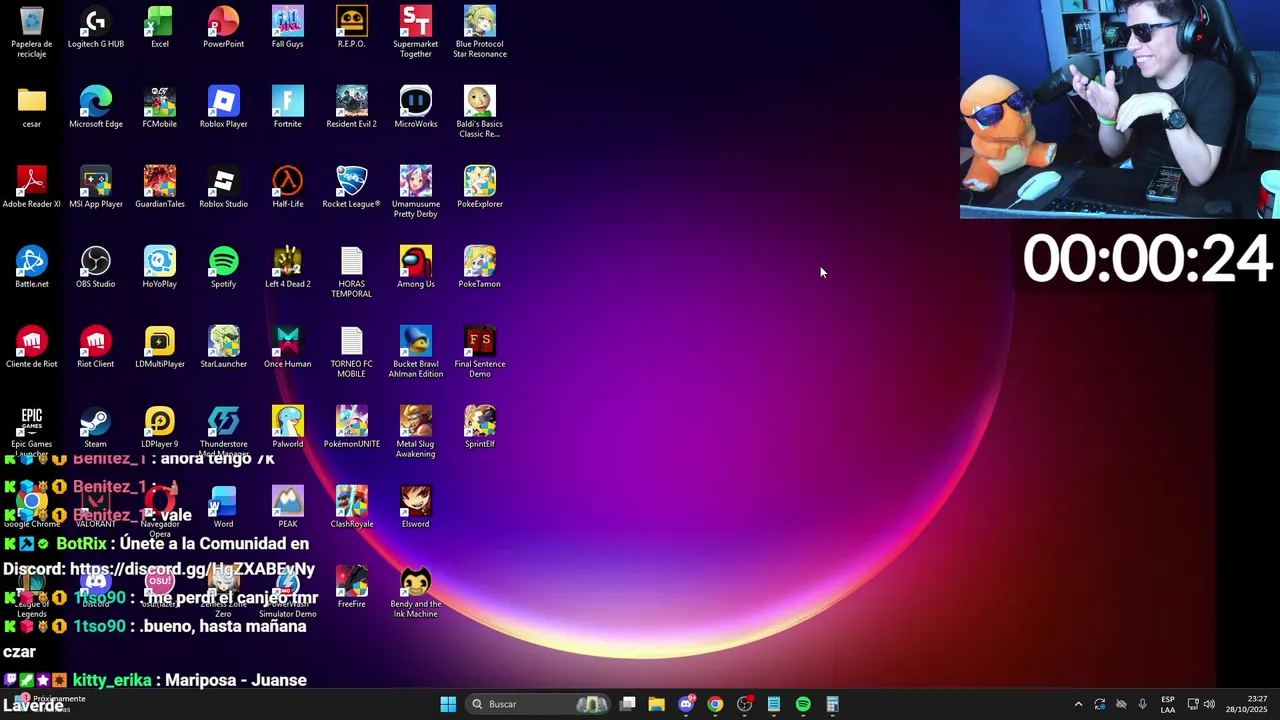Select the Rocket League shortcut
The height and width of the screenshot is (720, 1280).
(x=352, y=188)
